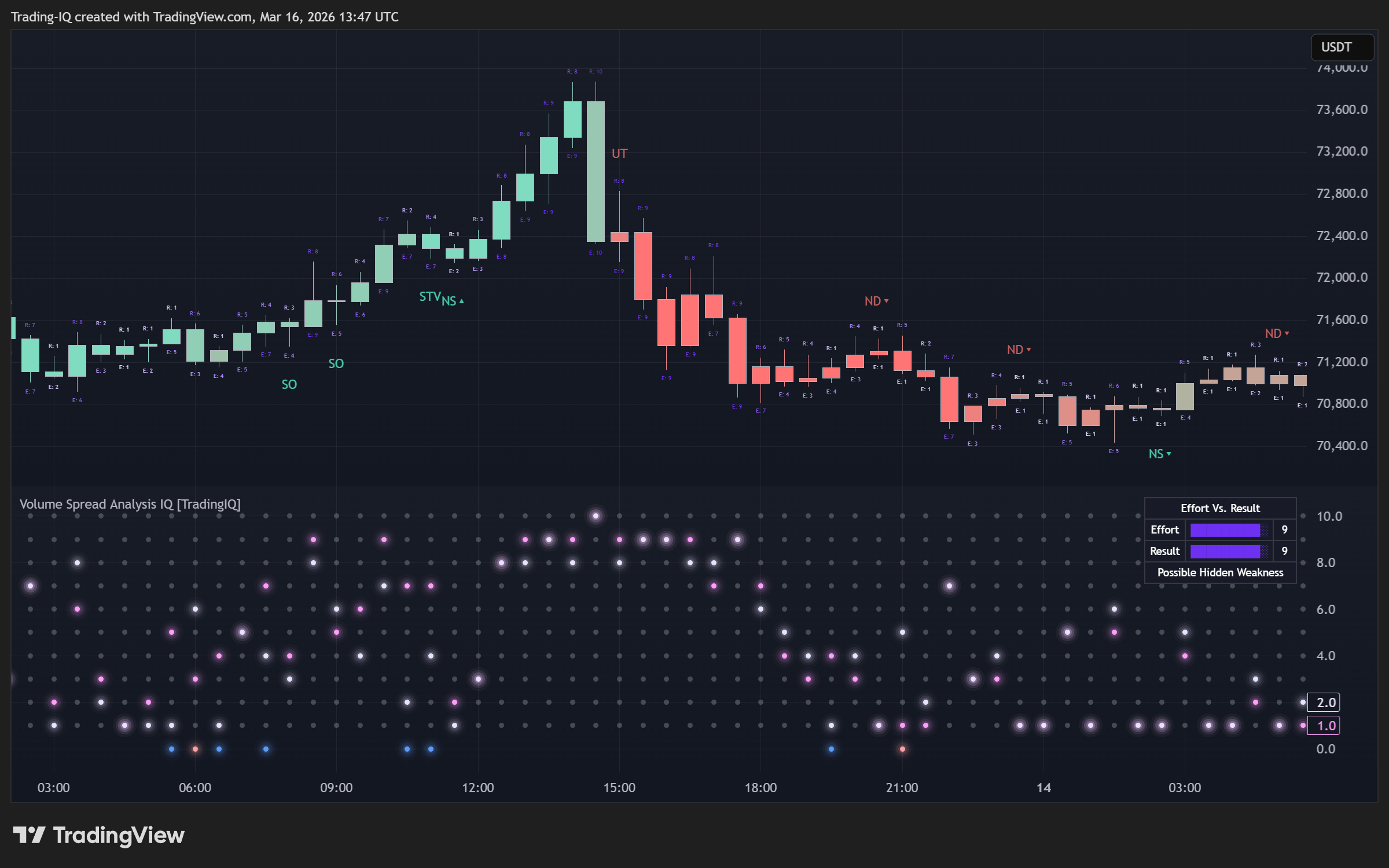
Task: Click the 21:00 time axis label
Action: [x=902, y=788]
